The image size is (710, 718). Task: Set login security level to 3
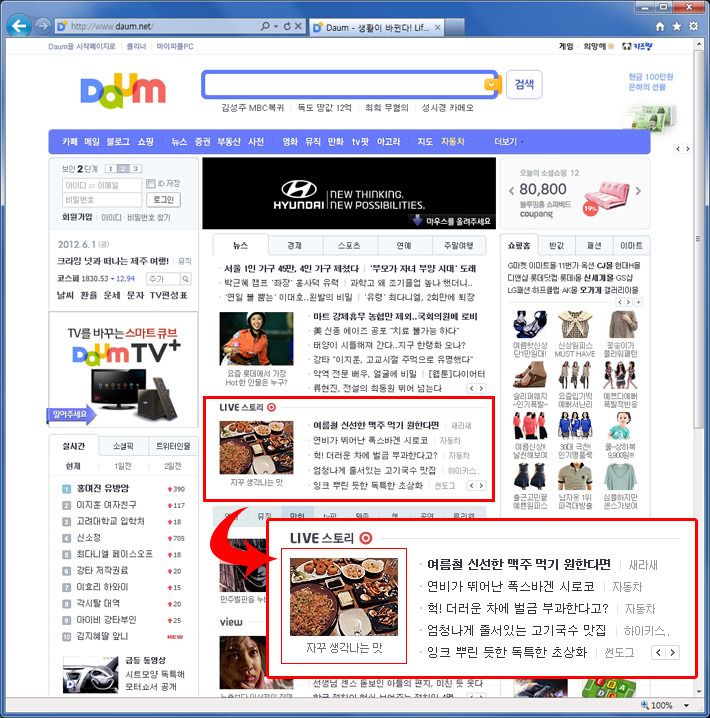135,169
